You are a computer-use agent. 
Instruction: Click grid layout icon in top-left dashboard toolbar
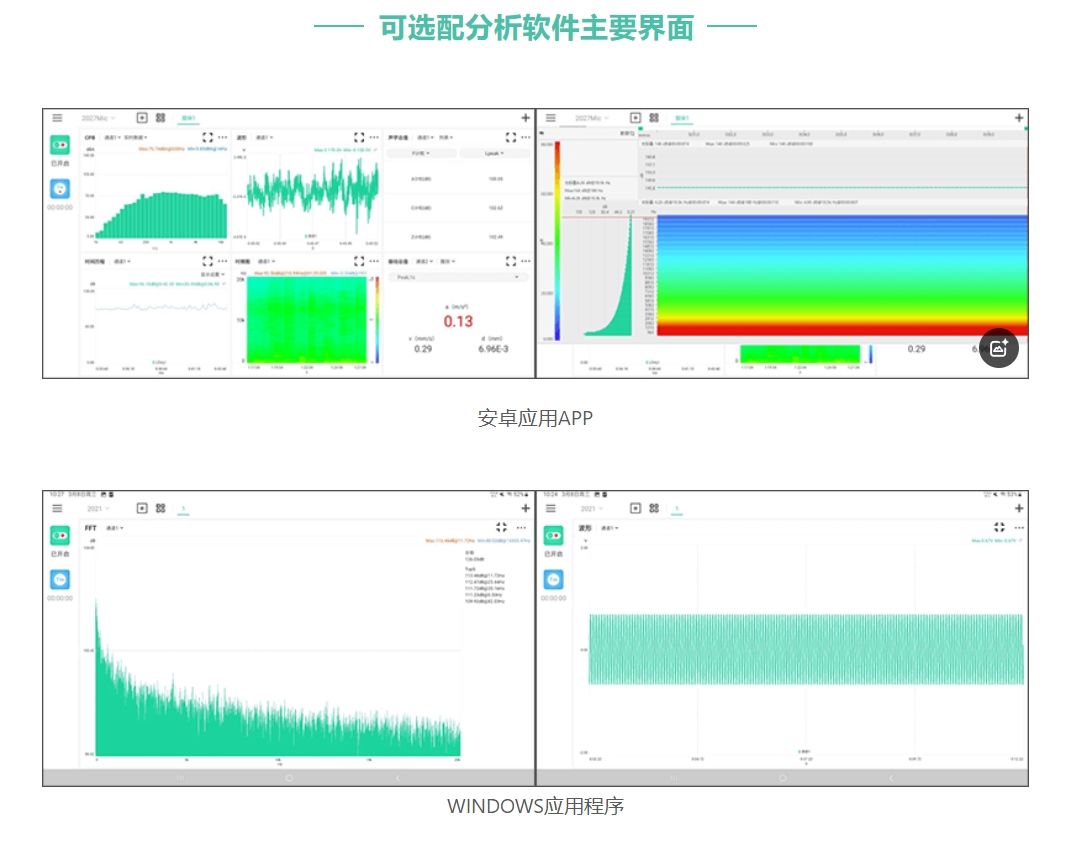point(160,118)
